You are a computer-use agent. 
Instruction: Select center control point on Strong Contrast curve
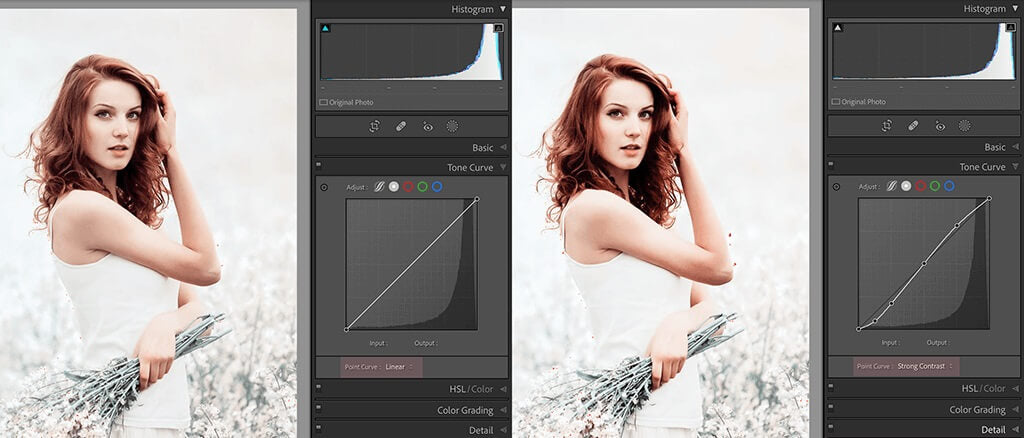click(924, 264)
